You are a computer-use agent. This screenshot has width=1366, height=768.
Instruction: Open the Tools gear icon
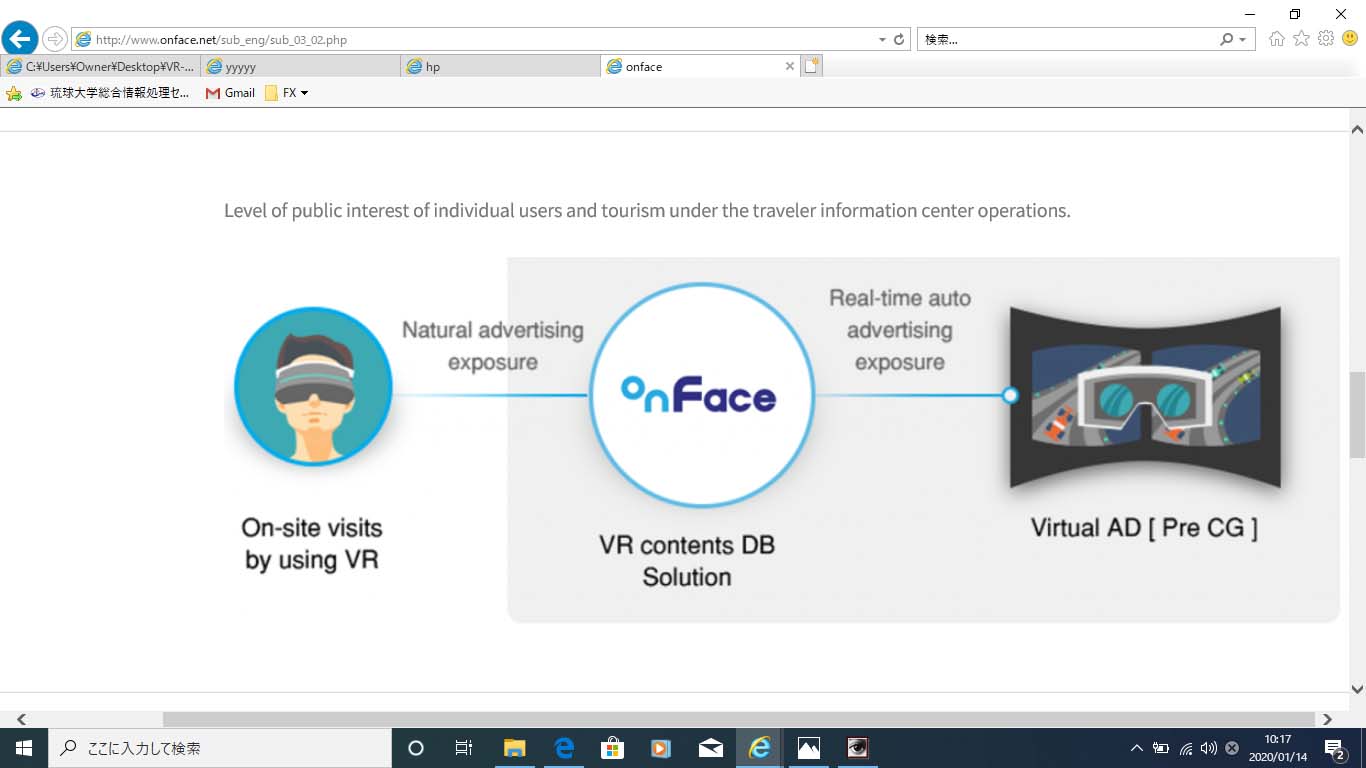pyautogui.click(x=1326, y=39)
